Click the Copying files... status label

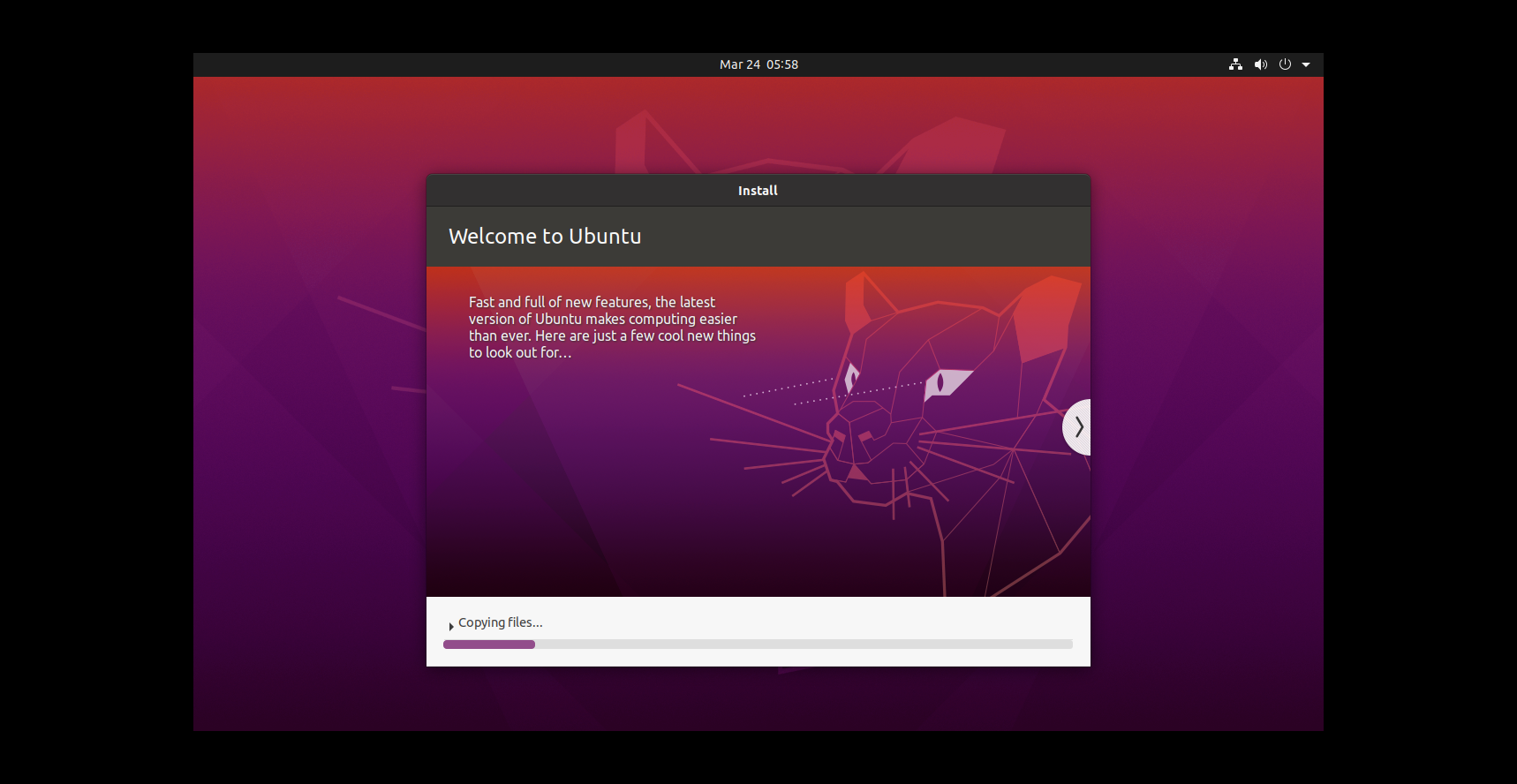coord(501,622)
